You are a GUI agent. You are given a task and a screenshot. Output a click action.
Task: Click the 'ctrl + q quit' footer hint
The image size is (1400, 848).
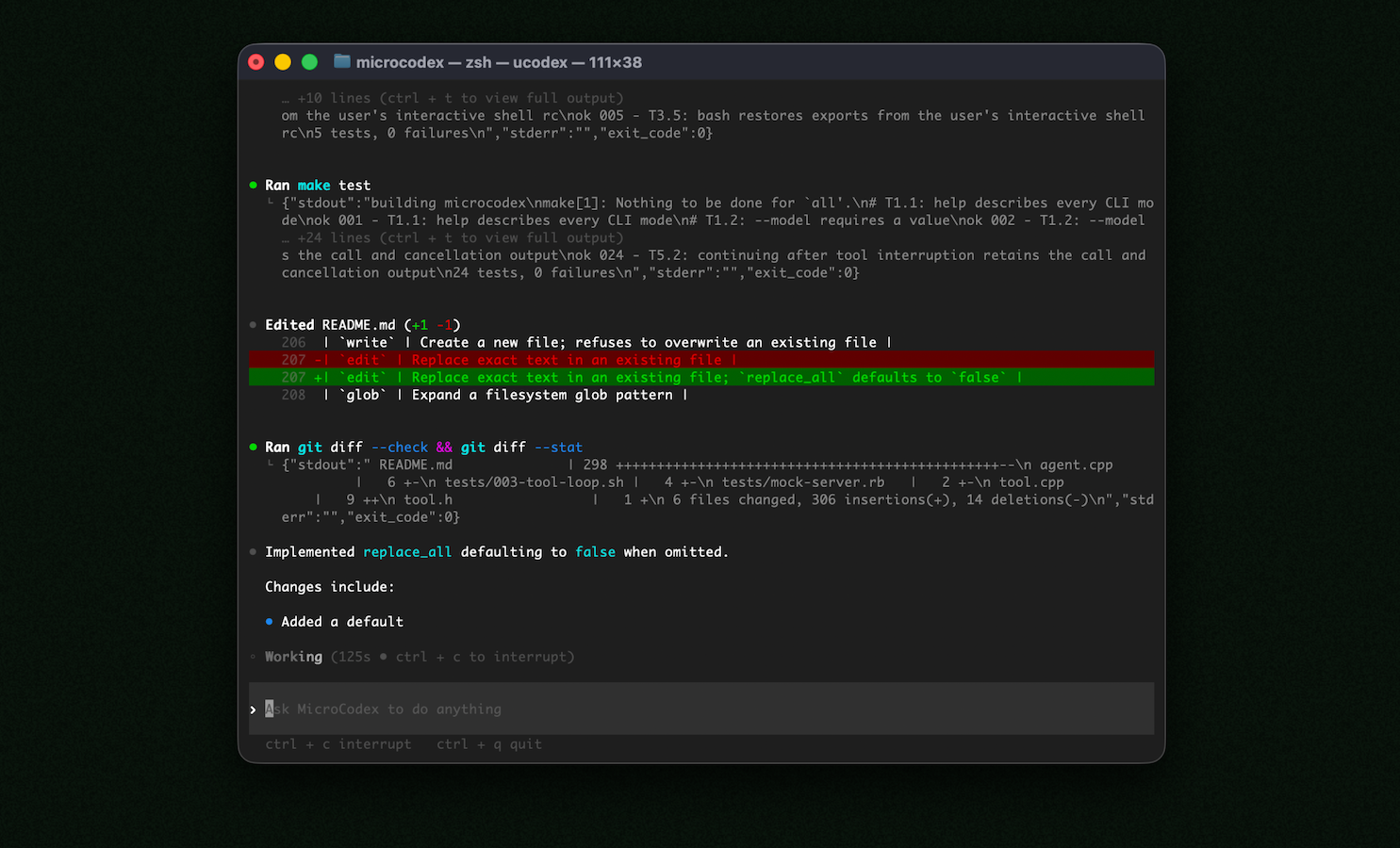(489, 744)
